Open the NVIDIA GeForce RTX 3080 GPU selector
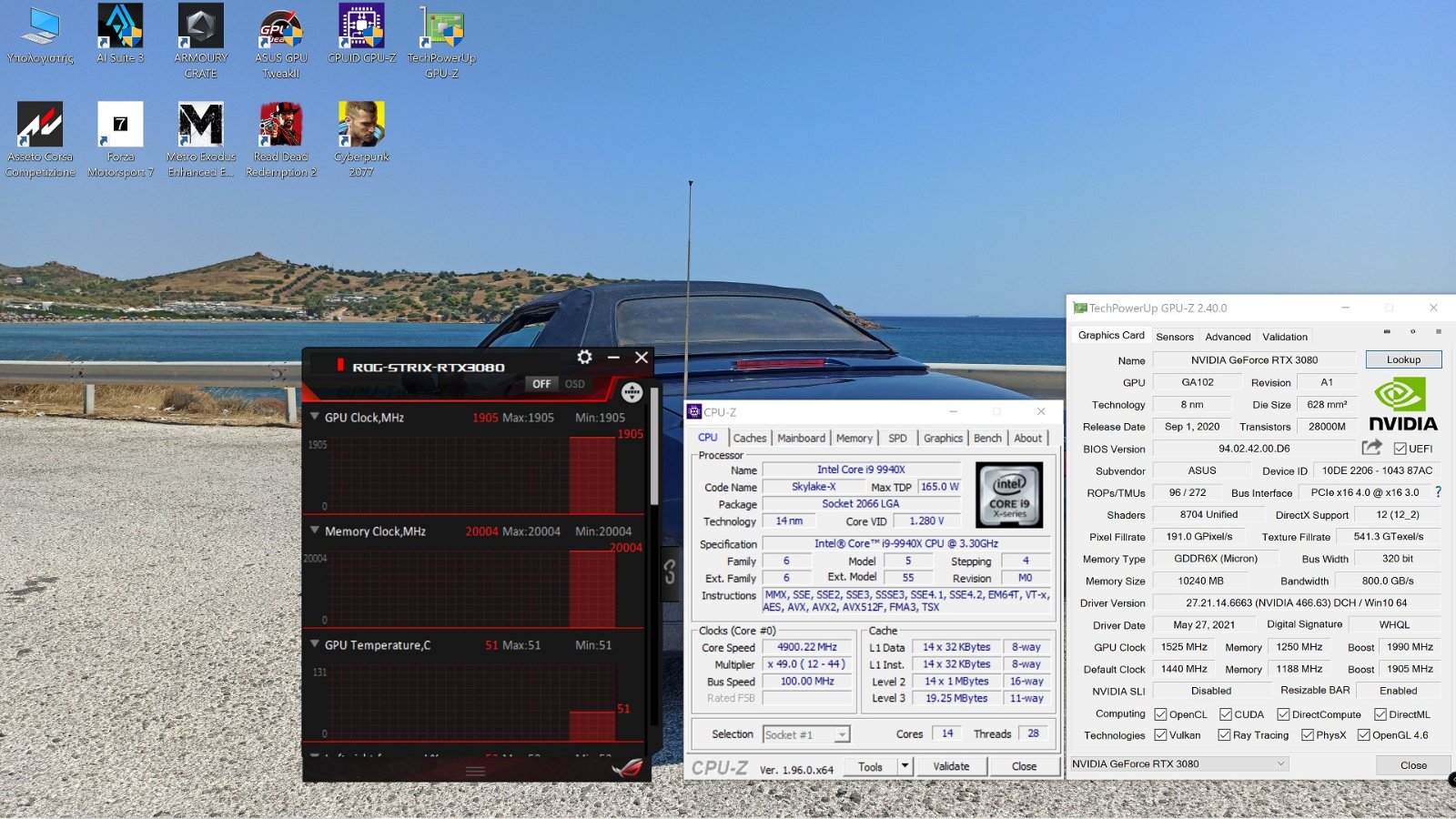The image size is (1456, 819). 1178,763
